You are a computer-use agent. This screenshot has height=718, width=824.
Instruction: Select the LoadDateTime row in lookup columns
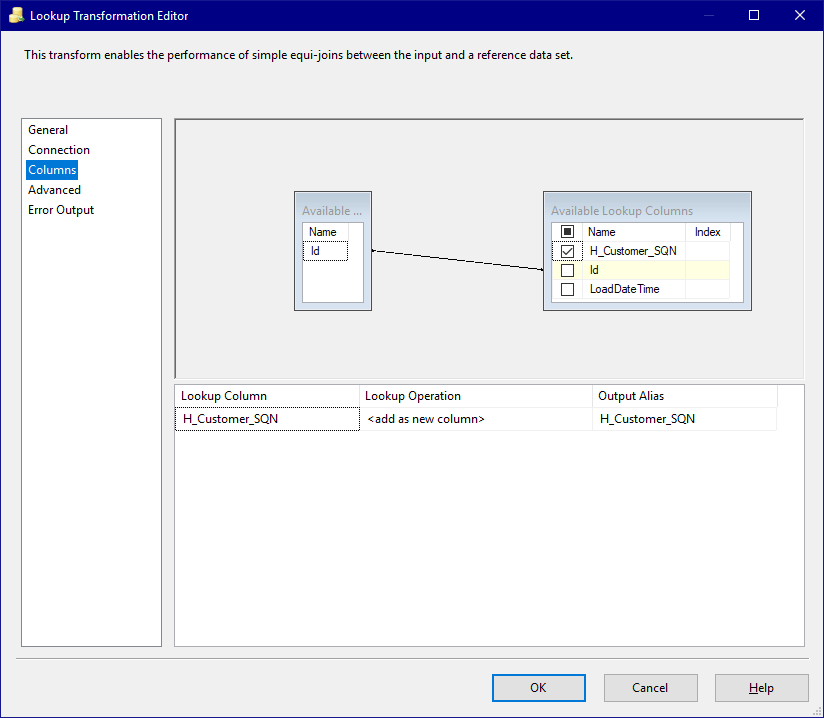click(x=640, y=289)
